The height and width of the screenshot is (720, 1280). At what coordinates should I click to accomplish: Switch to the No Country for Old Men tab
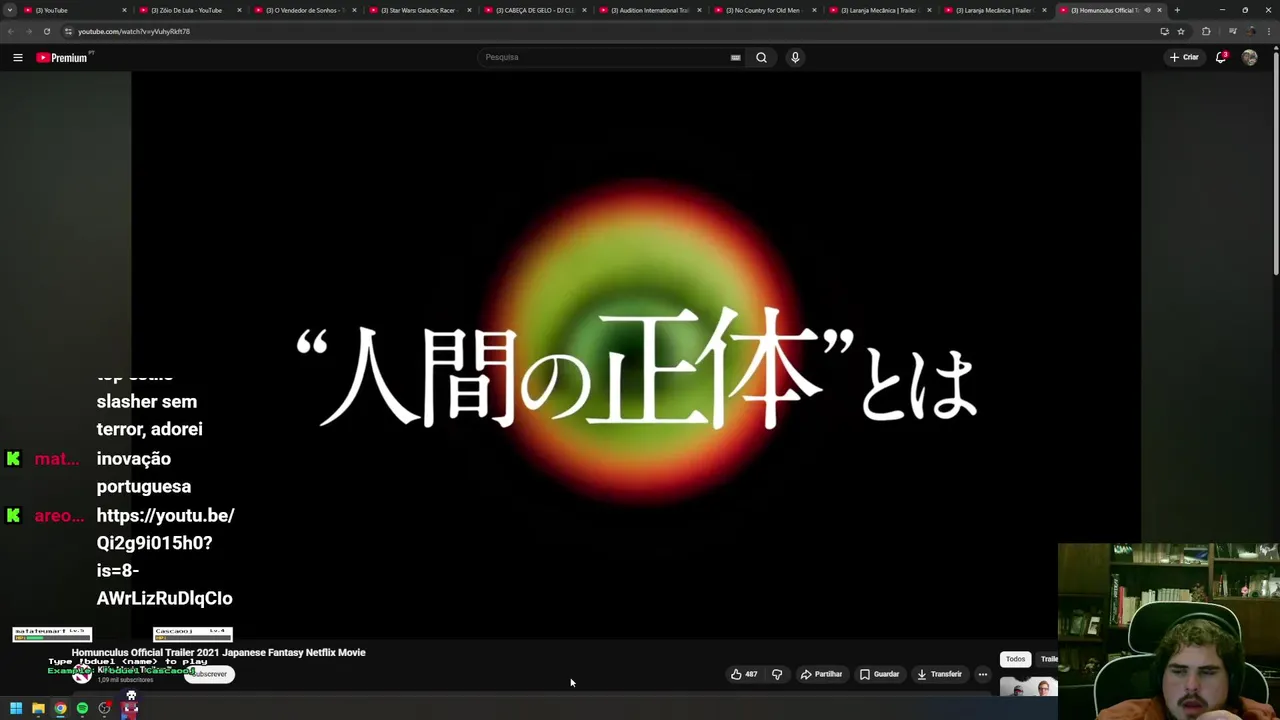pos(763,10)
